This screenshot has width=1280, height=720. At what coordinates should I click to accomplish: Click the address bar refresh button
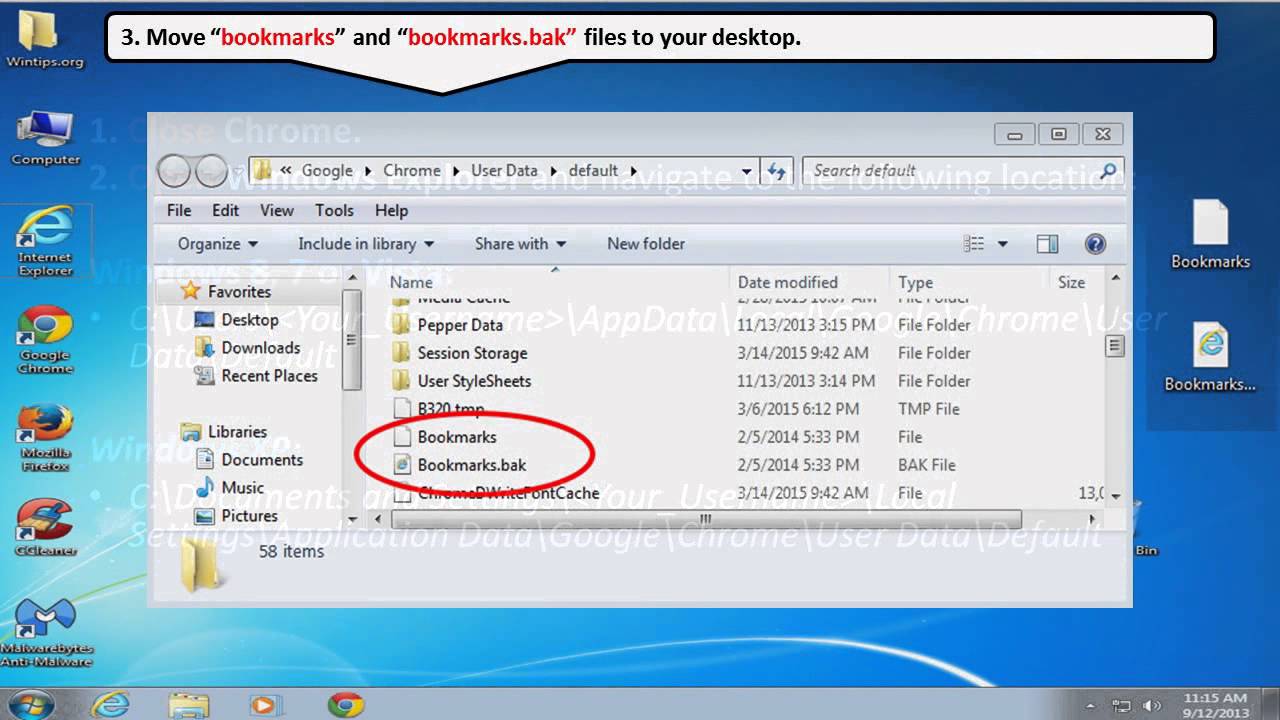(777, 171)
